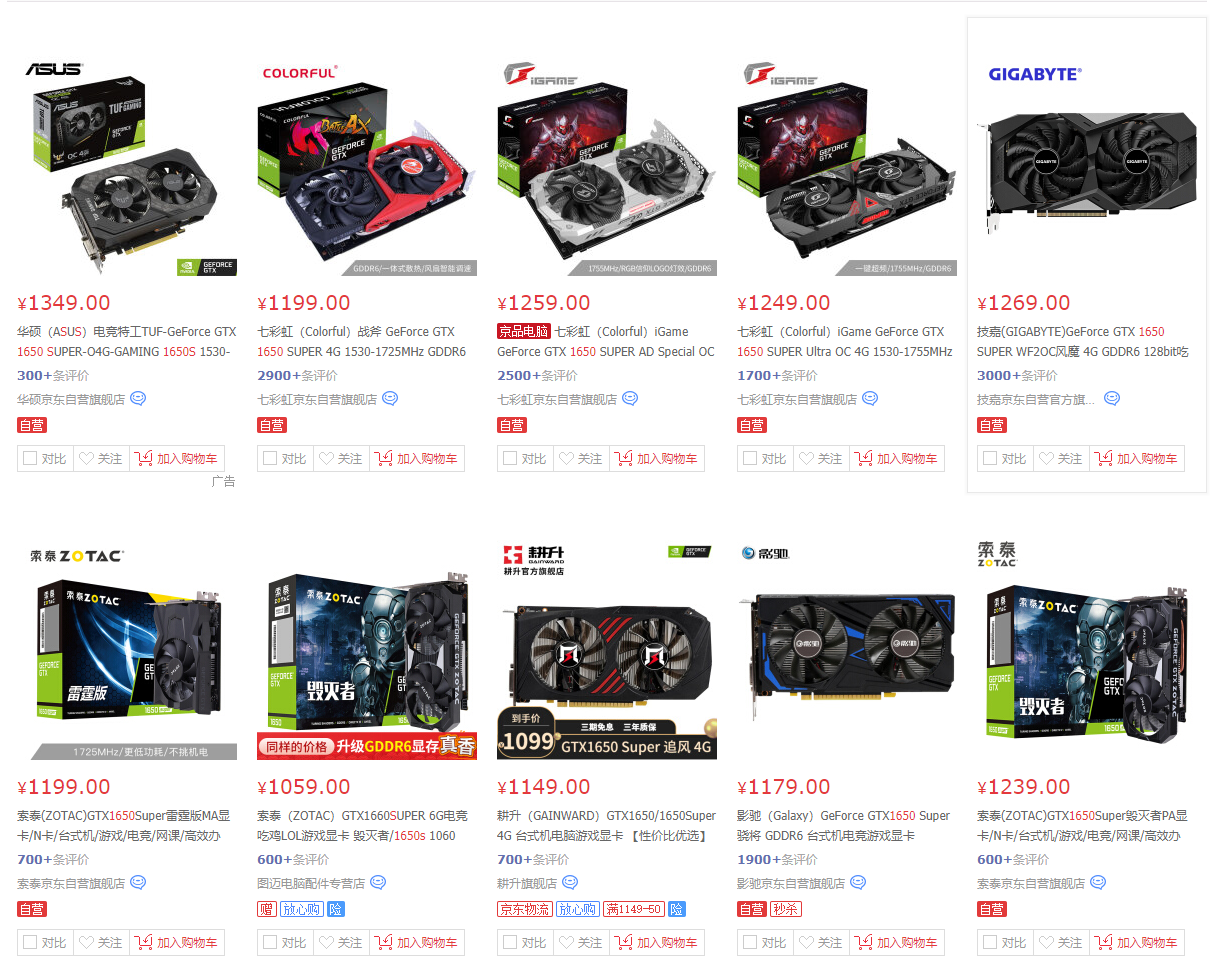The width and height of the screenshot is (1210, 959).
Task: Click heart icon to follow ASUS TUF card
Action: (x=86, y=459)
